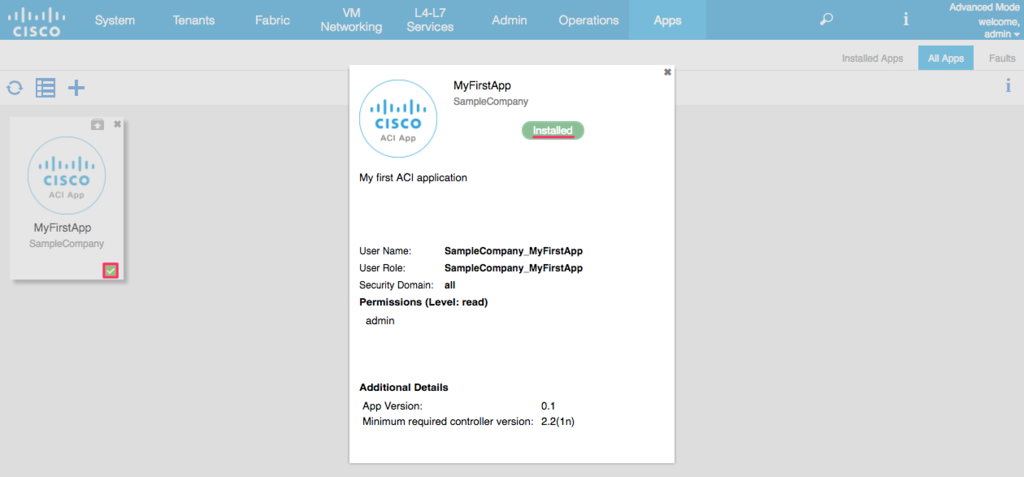Click 'Permissions (Level: read)' heading

point(424,303)
